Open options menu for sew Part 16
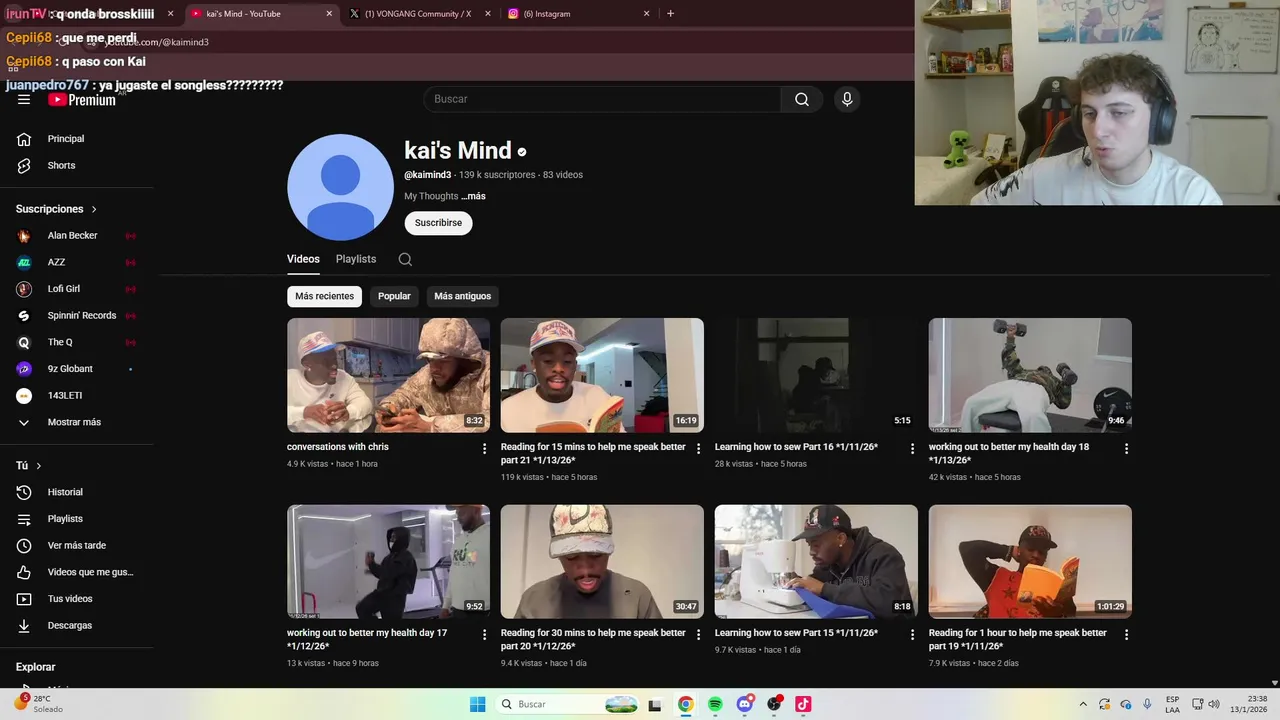Image resolution: width=1280 pixels, height=720 pixels. 912,449
